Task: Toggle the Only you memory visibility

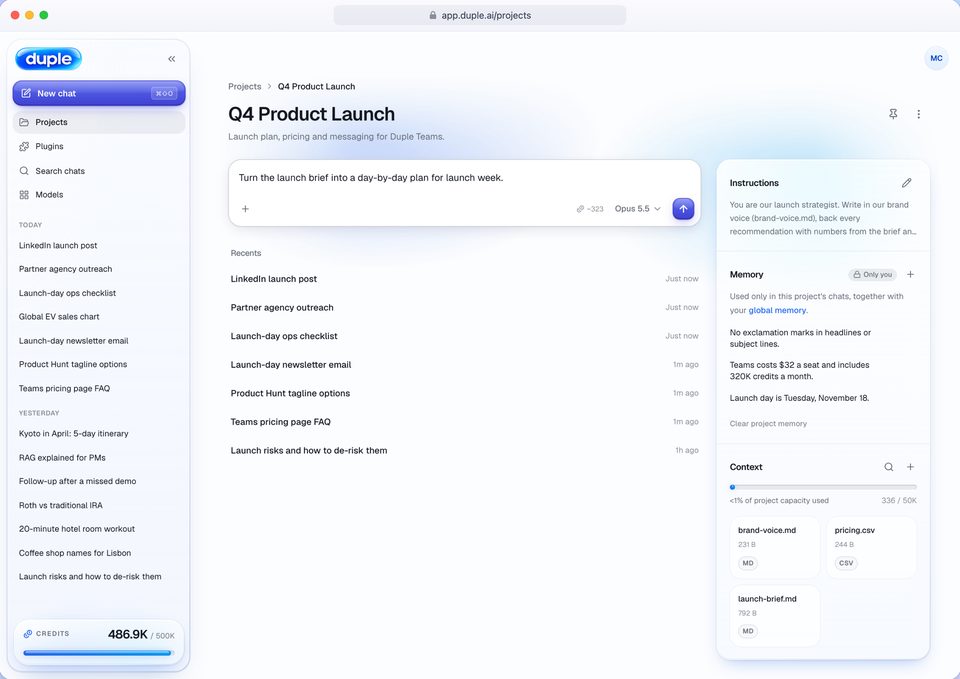Action: coord(872,274)
